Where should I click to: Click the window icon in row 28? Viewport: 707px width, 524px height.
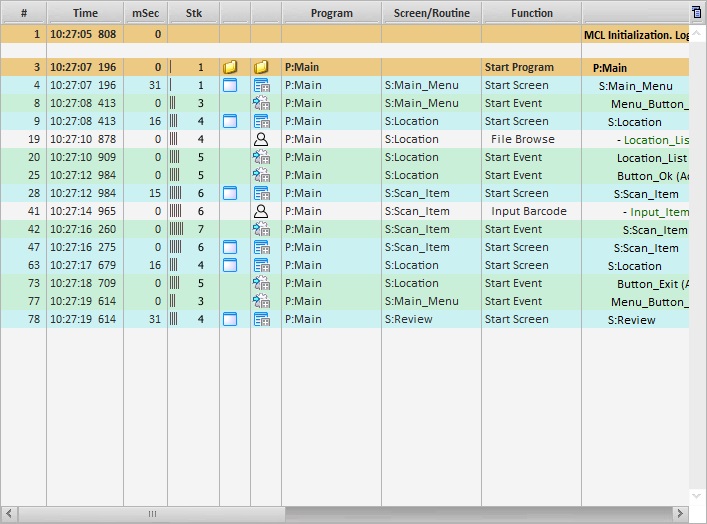coord(230,194)
